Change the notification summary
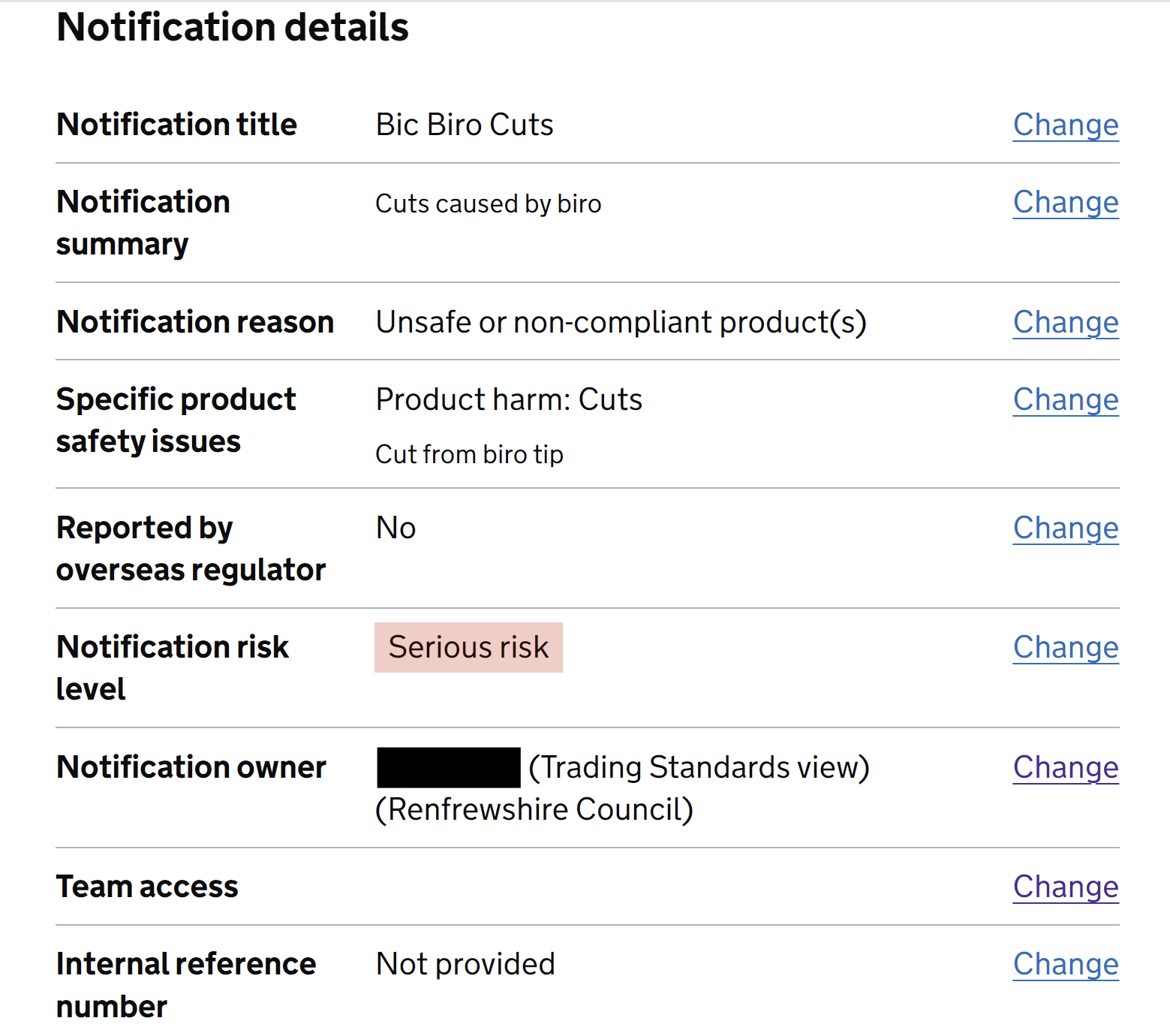1170x1036 pixels. point(1065,202)
